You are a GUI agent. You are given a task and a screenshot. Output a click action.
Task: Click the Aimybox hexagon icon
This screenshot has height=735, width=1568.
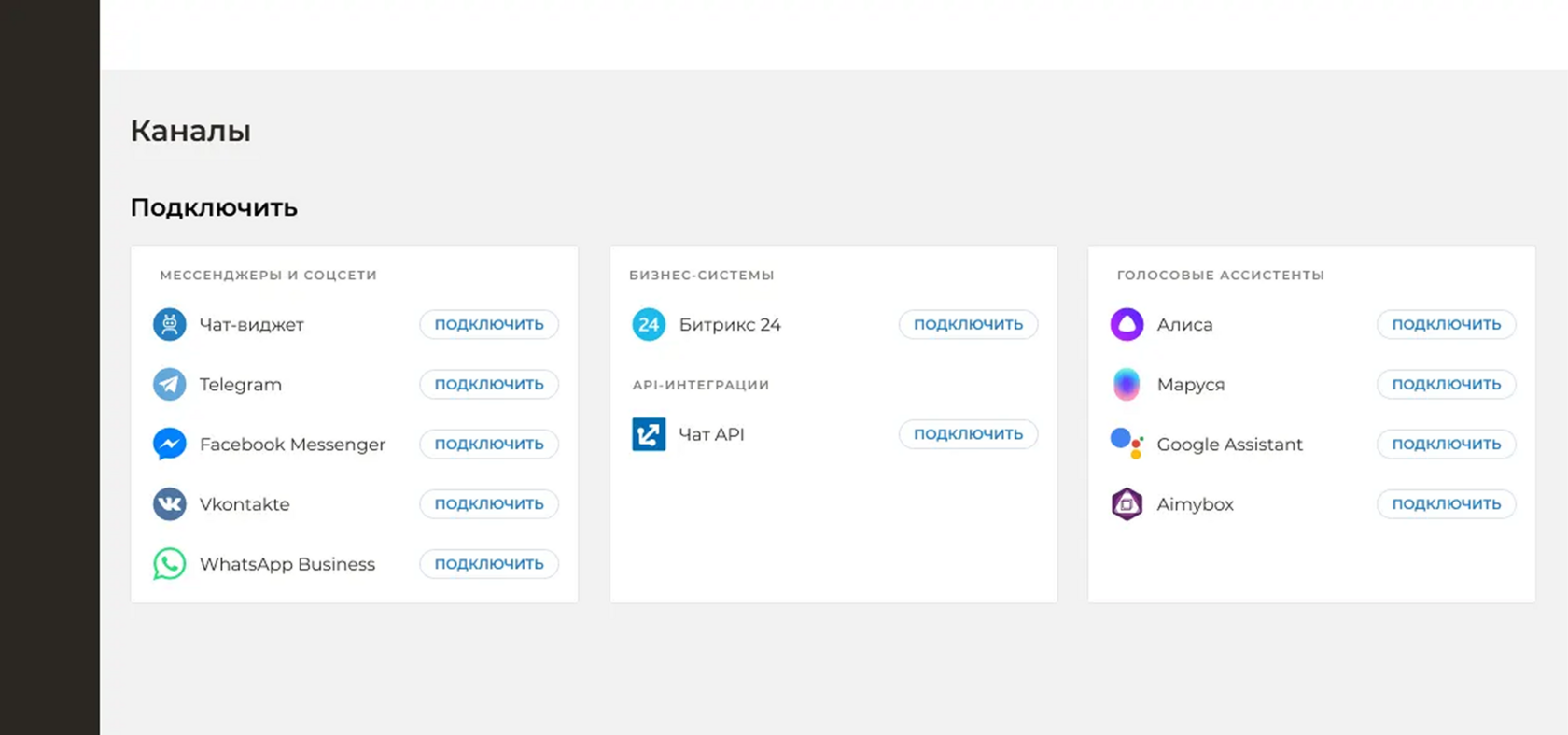coord(1127,503)
